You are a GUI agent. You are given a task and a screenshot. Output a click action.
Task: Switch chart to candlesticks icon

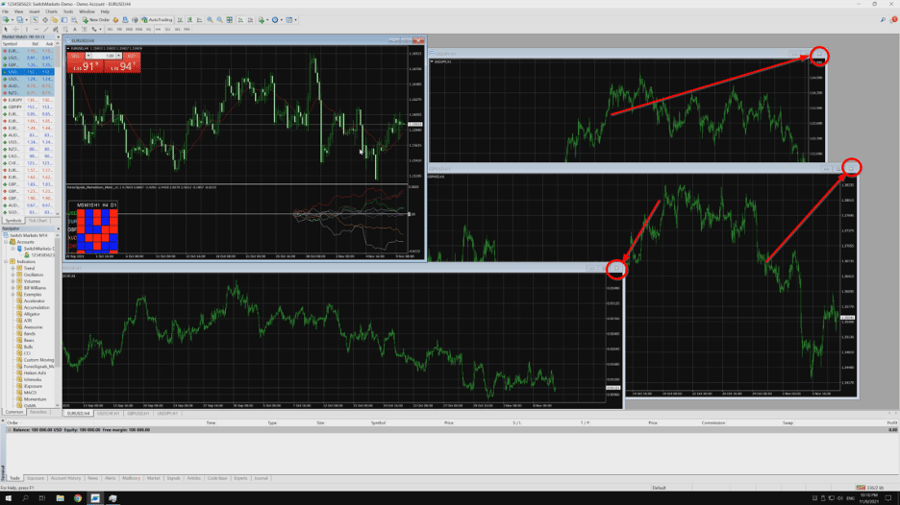pyautogui.click(x=189, y=20)
